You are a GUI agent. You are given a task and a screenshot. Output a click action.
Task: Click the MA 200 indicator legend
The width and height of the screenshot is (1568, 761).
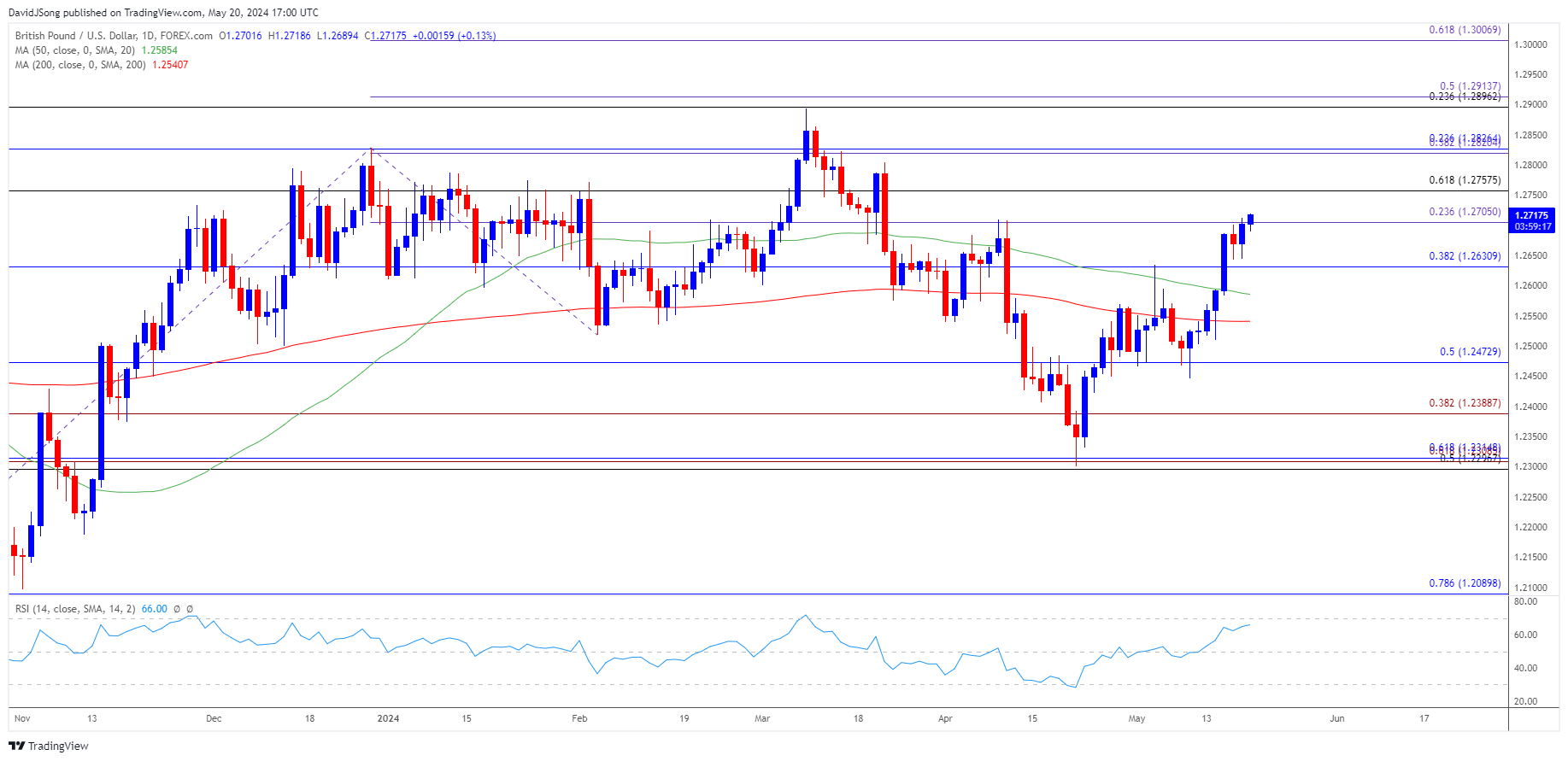point(79,65)
